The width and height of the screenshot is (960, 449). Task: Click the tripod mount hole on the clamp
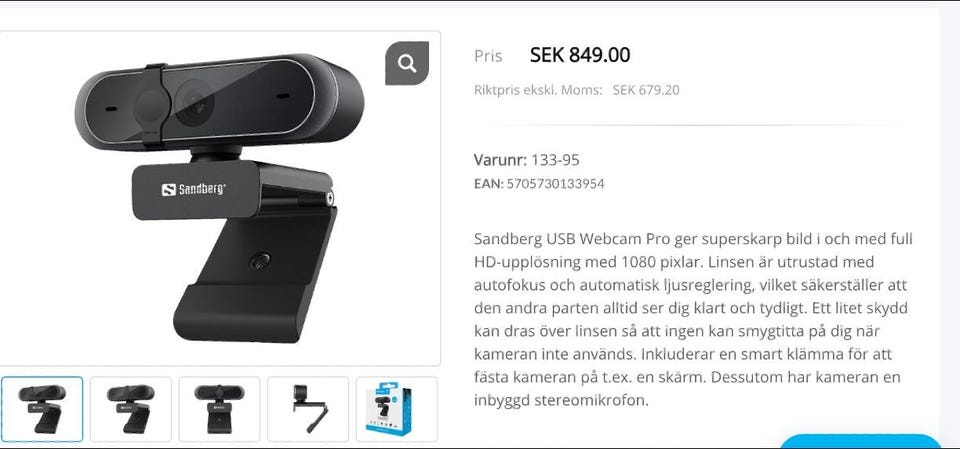point(260,261)
